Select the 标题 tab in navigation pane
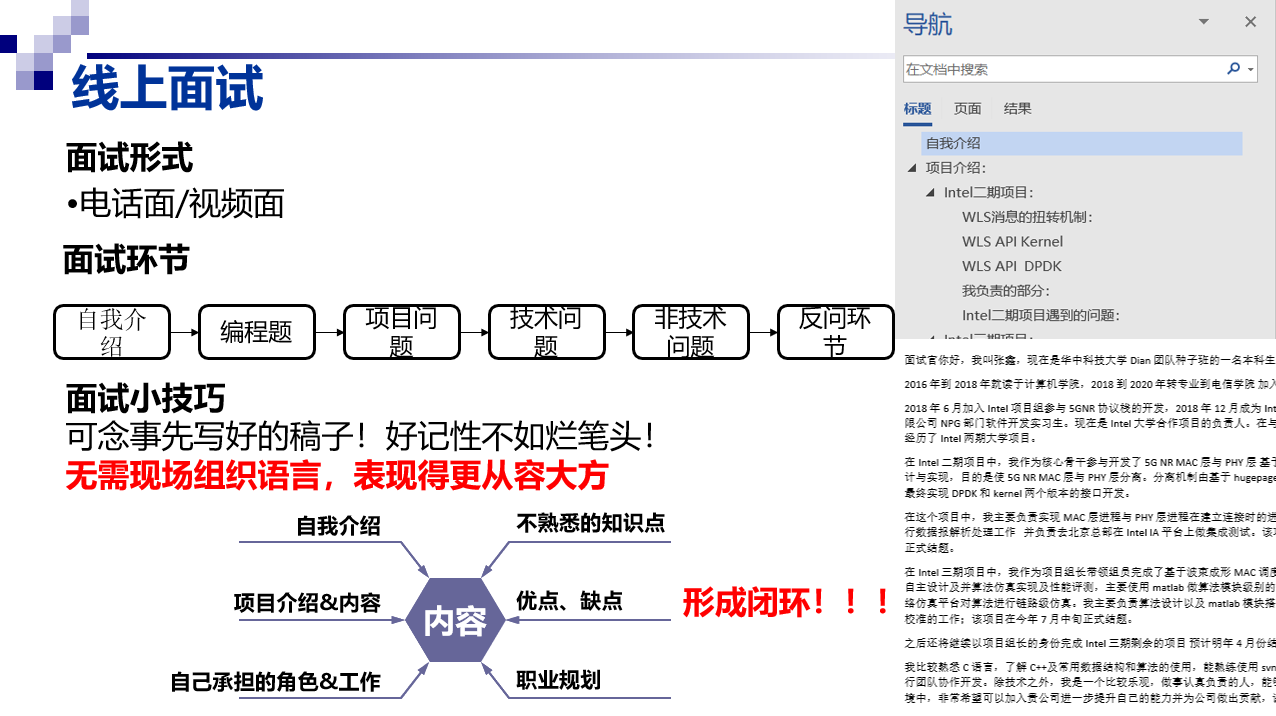Viewport: 1276px width, 716px height. coord(917,108)
